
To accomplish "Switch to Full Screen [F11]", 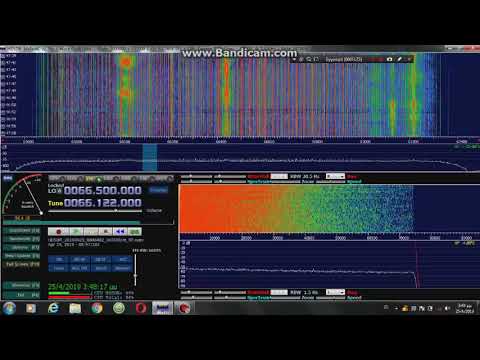I will click(22, 264).
